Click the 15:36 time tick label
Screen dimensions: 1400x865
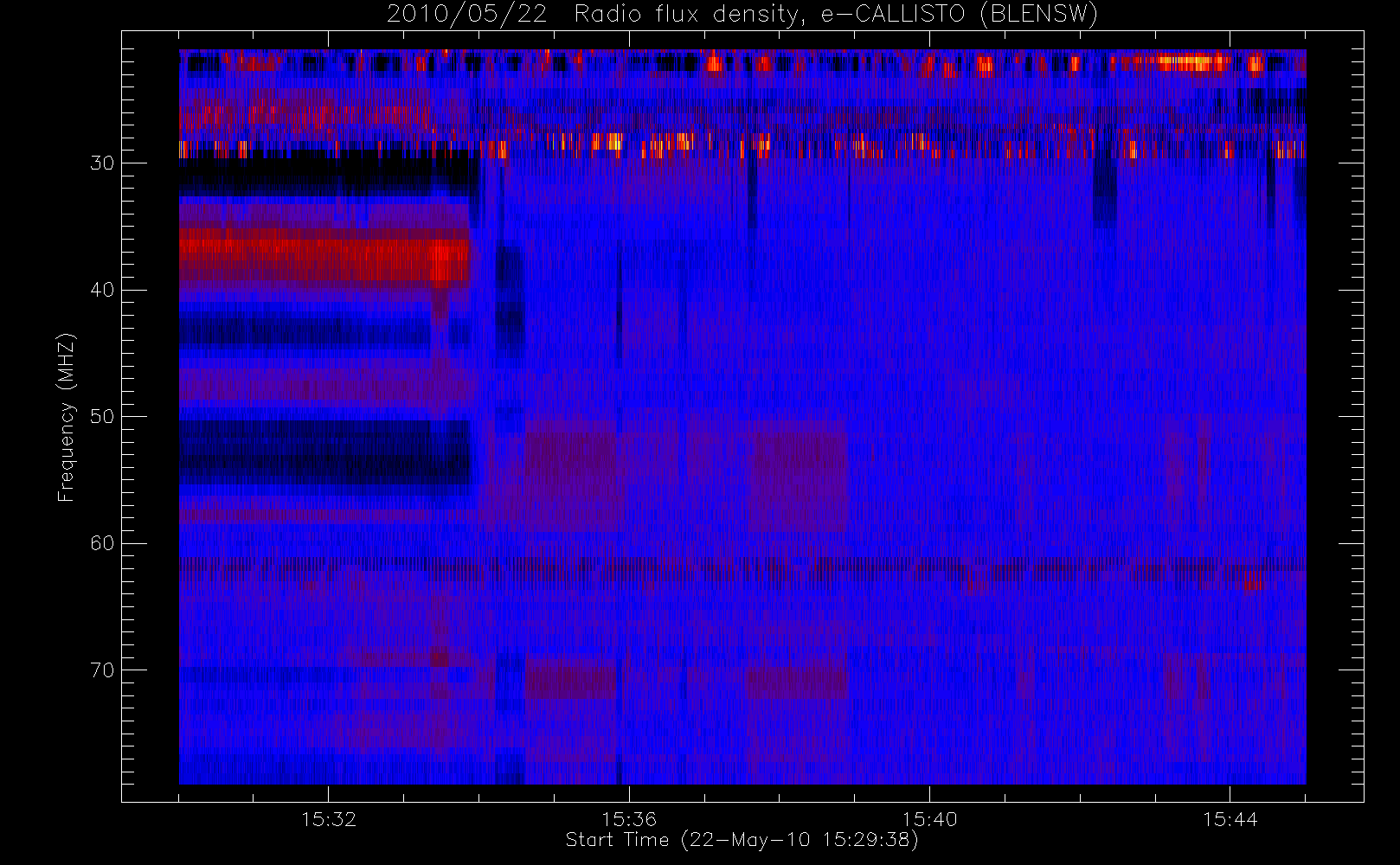pyautogui.click(x=629, y=819)
